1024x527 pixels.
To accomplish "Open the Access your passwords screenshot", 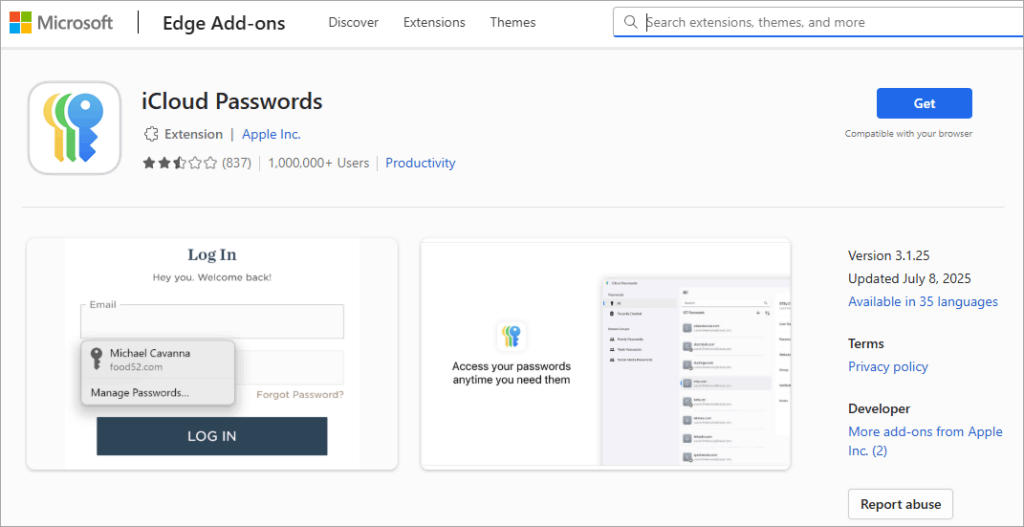I will coord(605,354).
